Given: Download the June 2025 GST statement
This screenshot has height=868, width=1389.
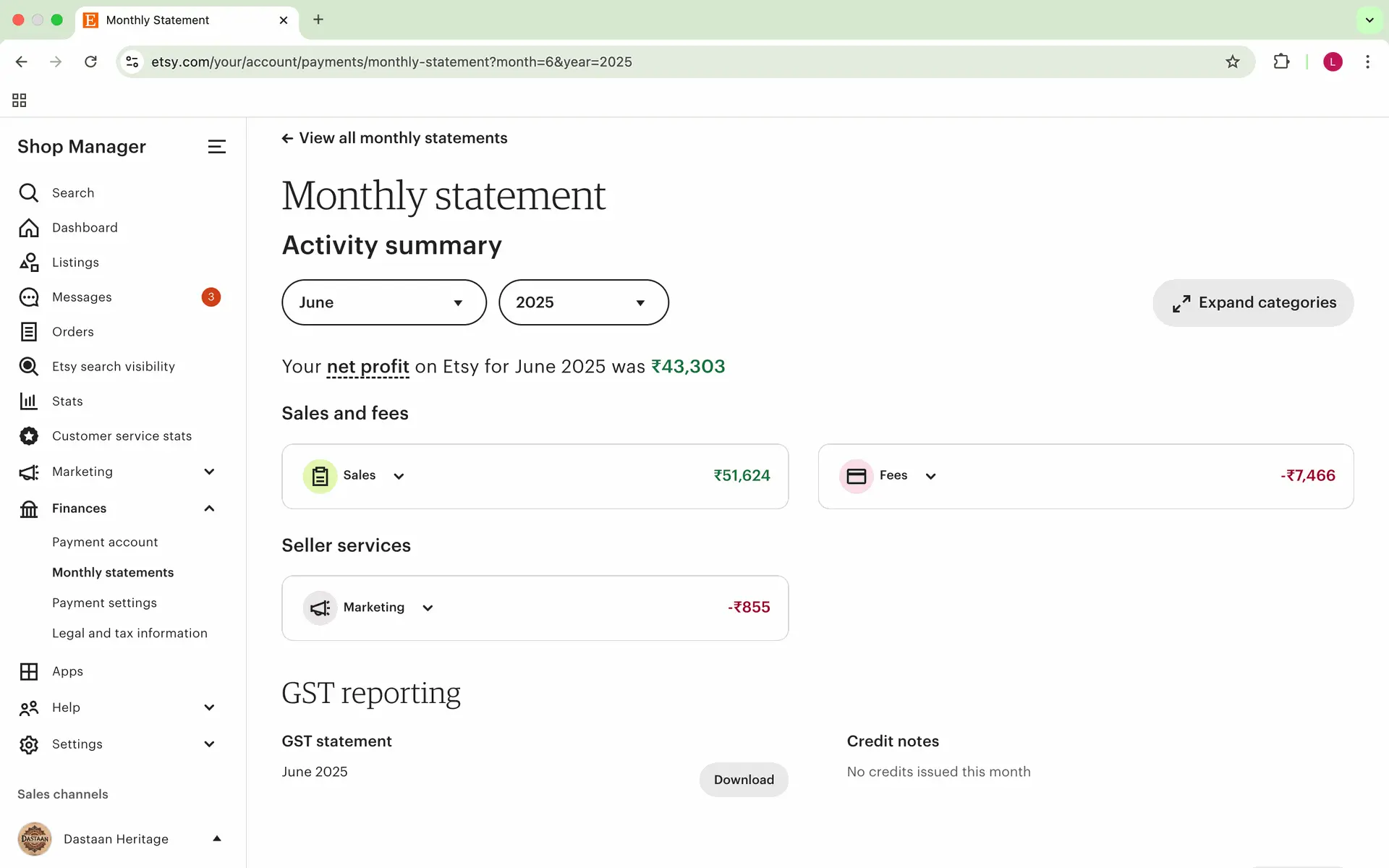Looking at the screenshot, I should click(x=744, y=780).
